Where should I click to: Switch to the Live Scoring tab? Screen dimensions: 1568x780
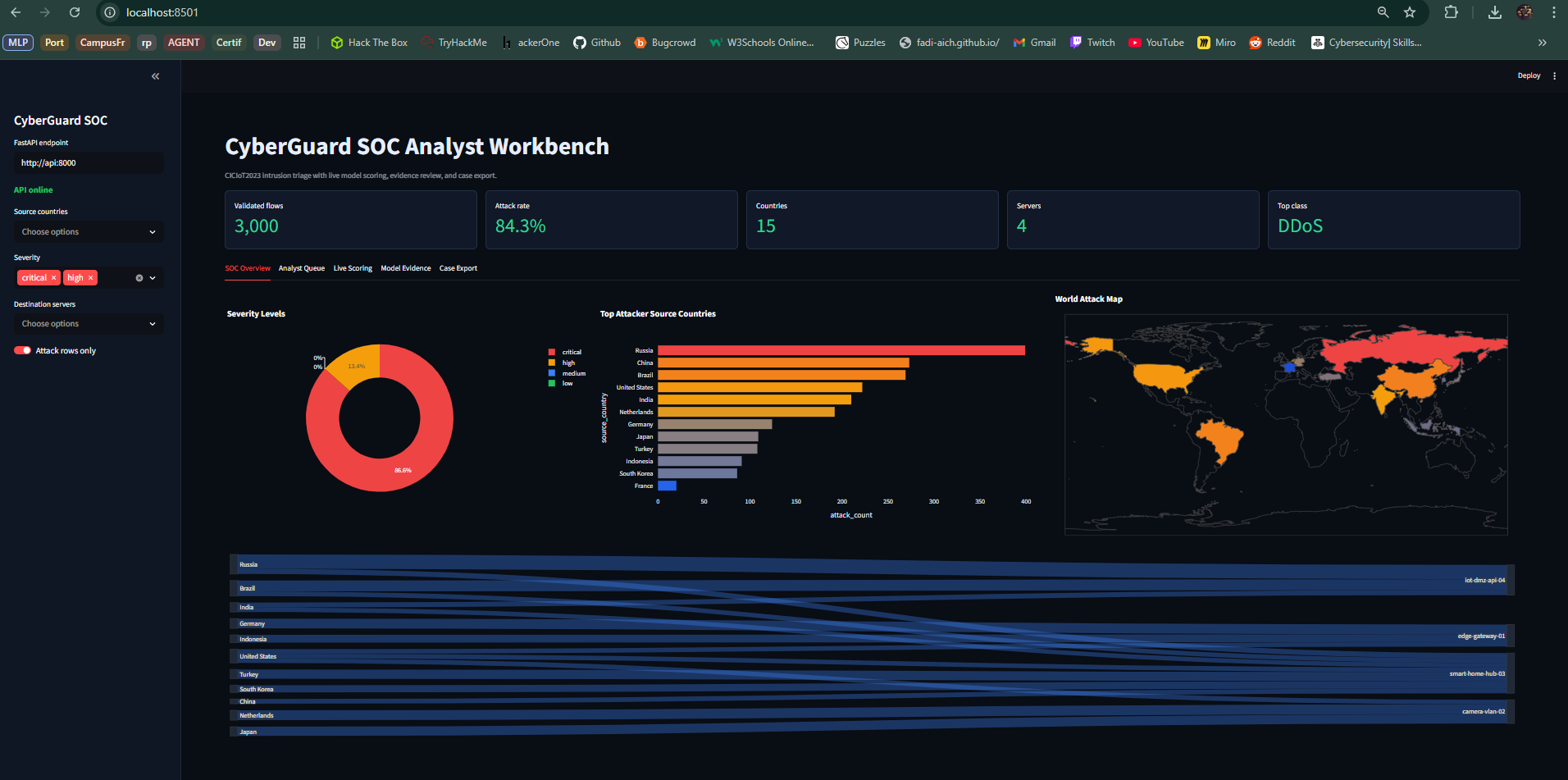[x=353, y=268]
